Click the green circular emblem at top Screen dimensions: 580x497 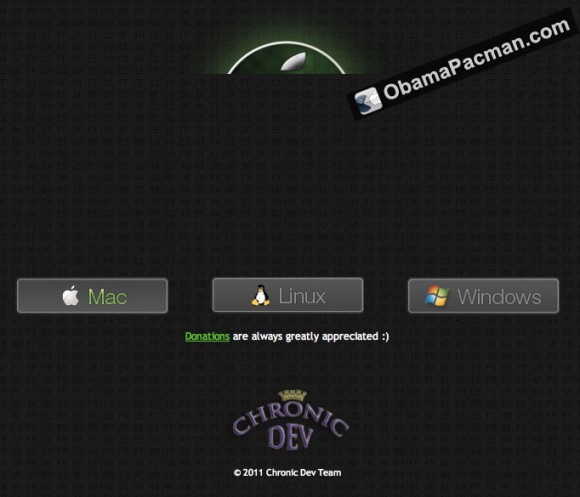click(287, 58)
